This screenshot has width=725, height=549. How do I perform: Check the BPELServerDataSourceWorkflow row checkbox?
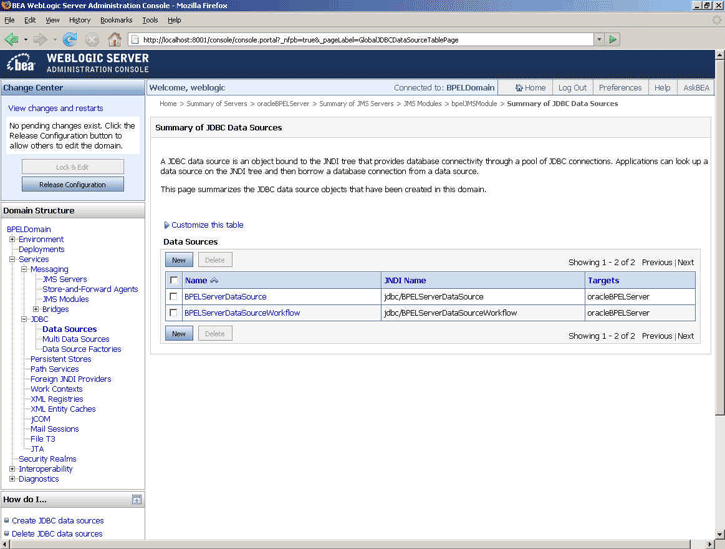173,313
